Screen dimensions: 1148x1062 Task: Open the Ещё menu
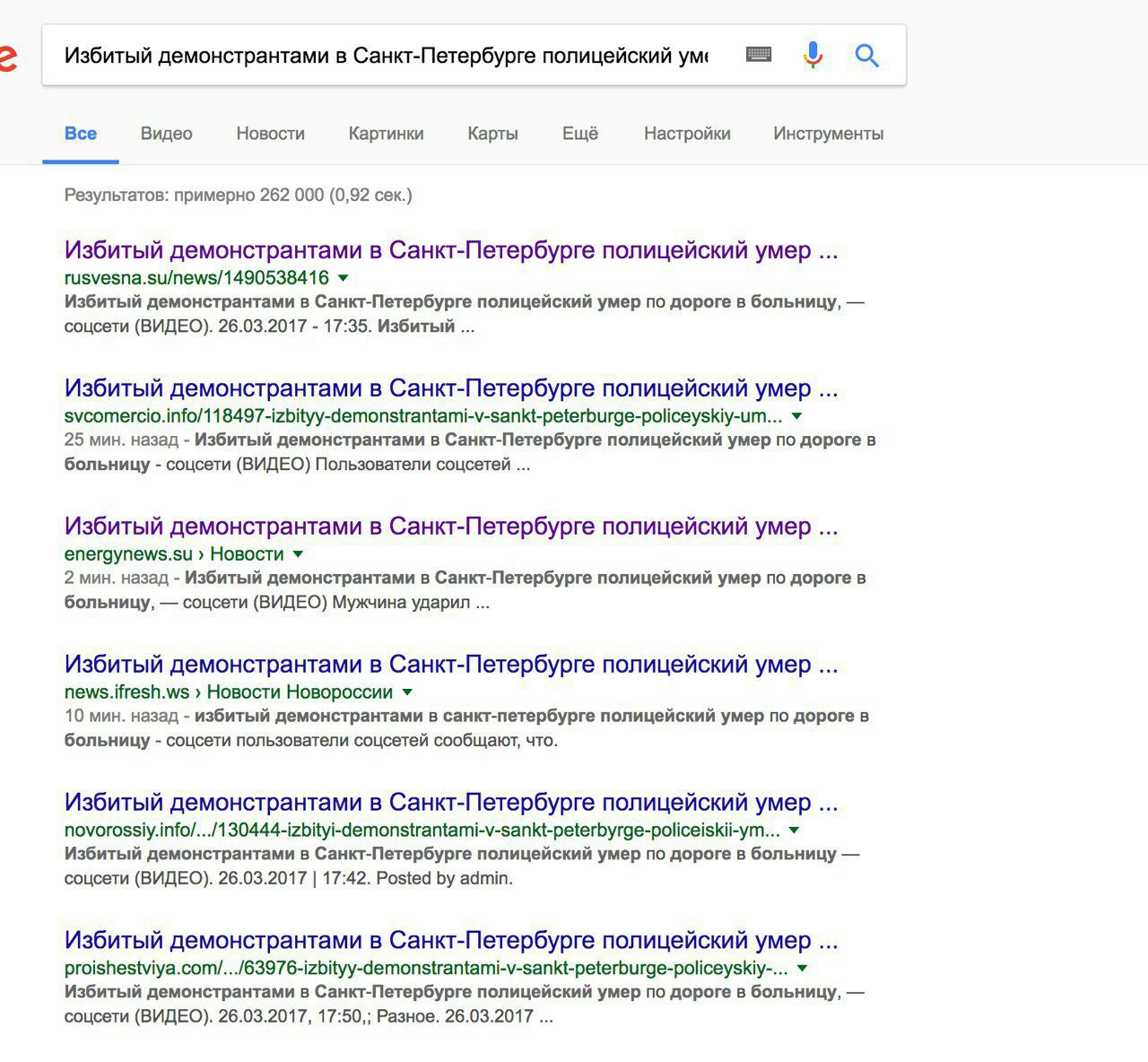click(579, 134)
